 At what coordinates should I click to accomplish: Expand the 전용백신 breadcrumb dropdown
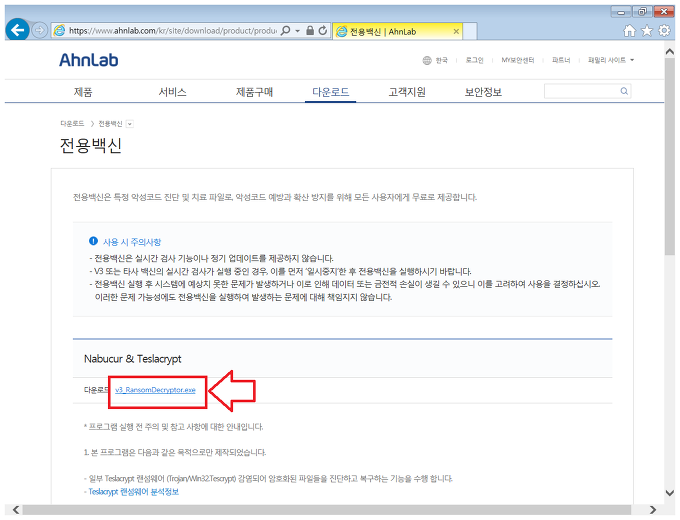pyautogui.click(x=129, y=124)
